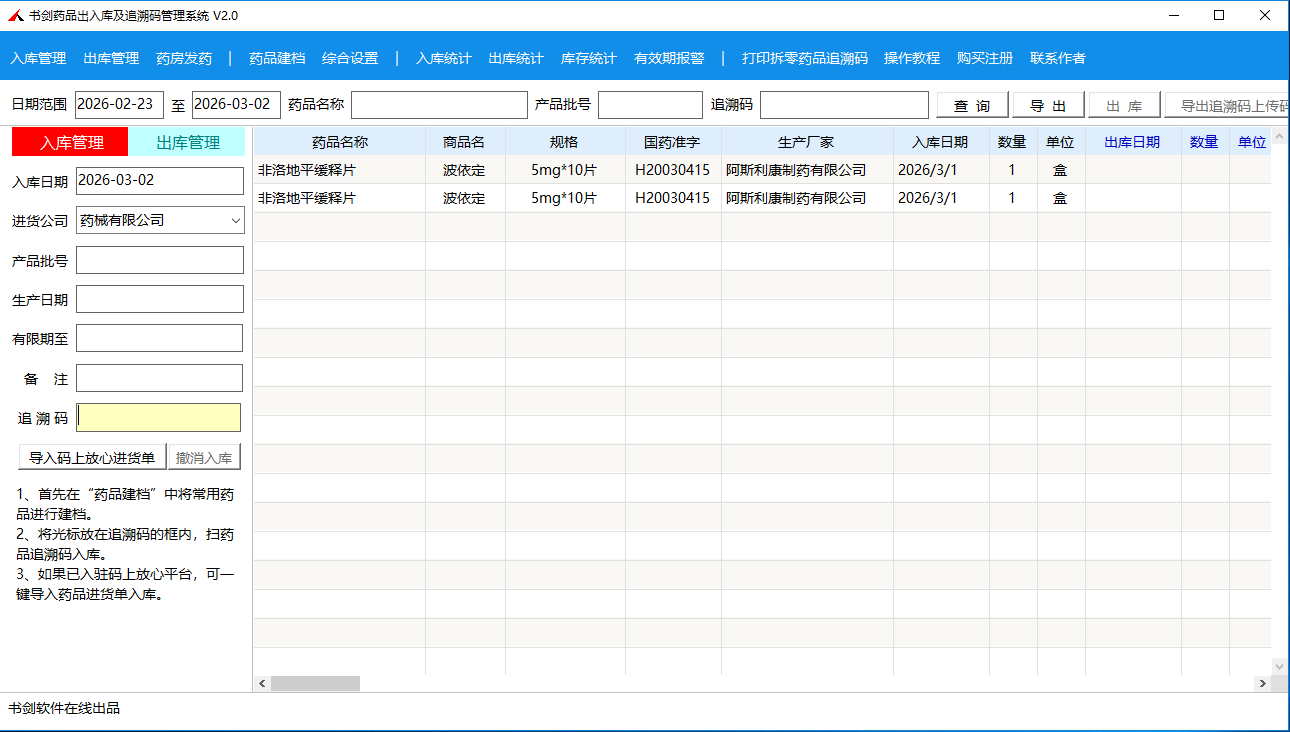The image size is (1290, 732).
Task: Click the 导出 button
Action: (1048, 105)
